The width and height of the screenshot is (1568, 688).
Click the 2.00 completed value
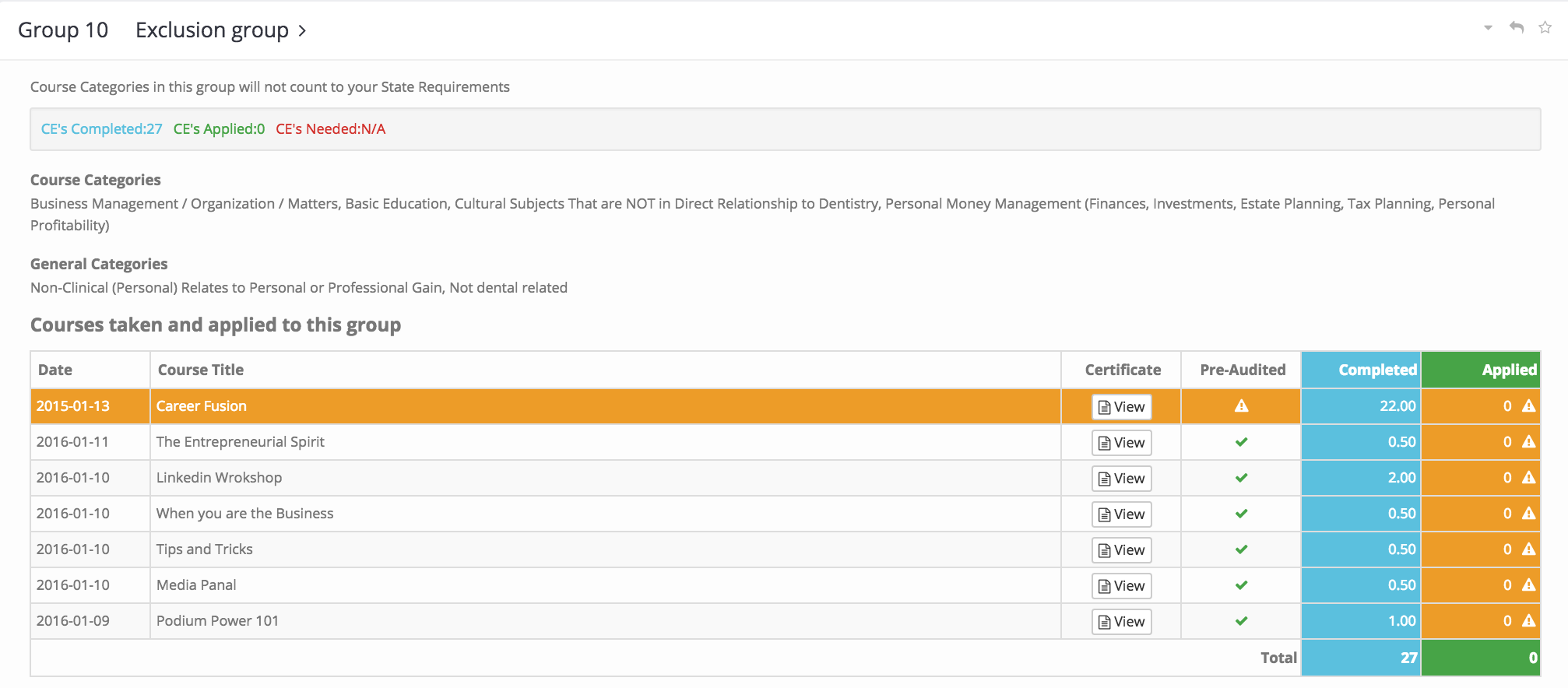[1401, 478]
